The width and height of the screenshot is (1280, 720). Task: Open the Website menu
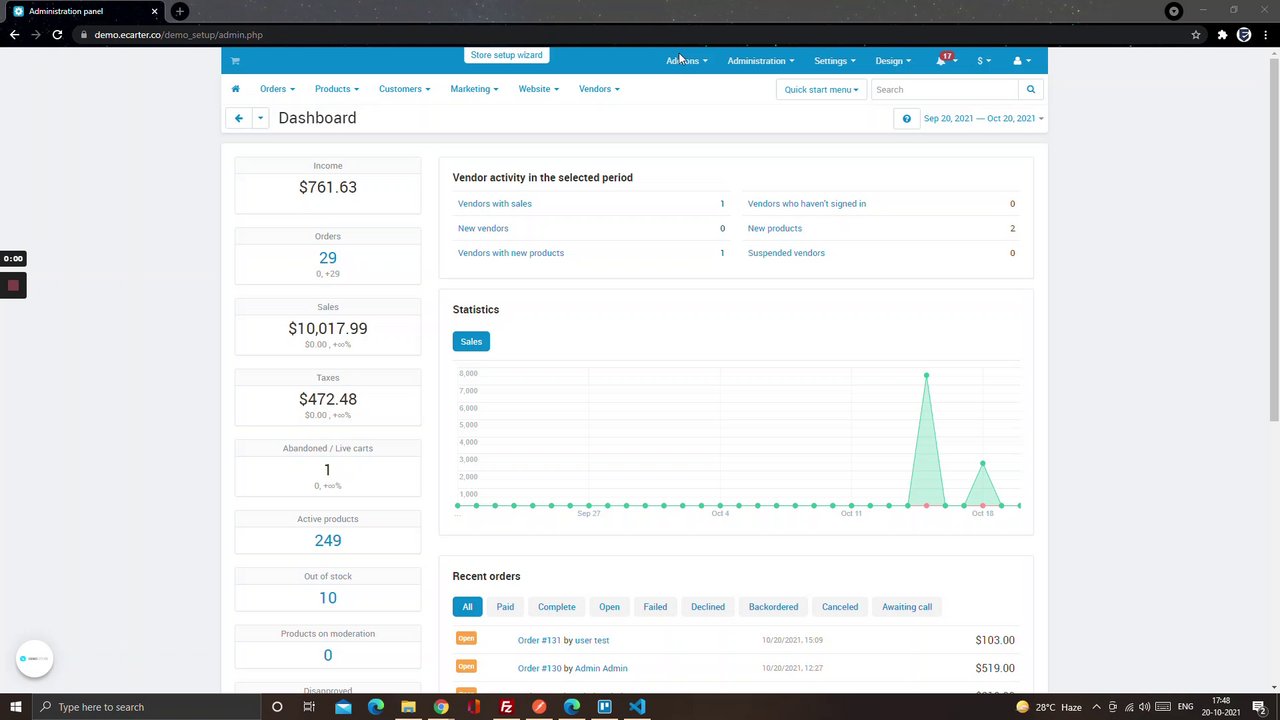tap(538, 89)
